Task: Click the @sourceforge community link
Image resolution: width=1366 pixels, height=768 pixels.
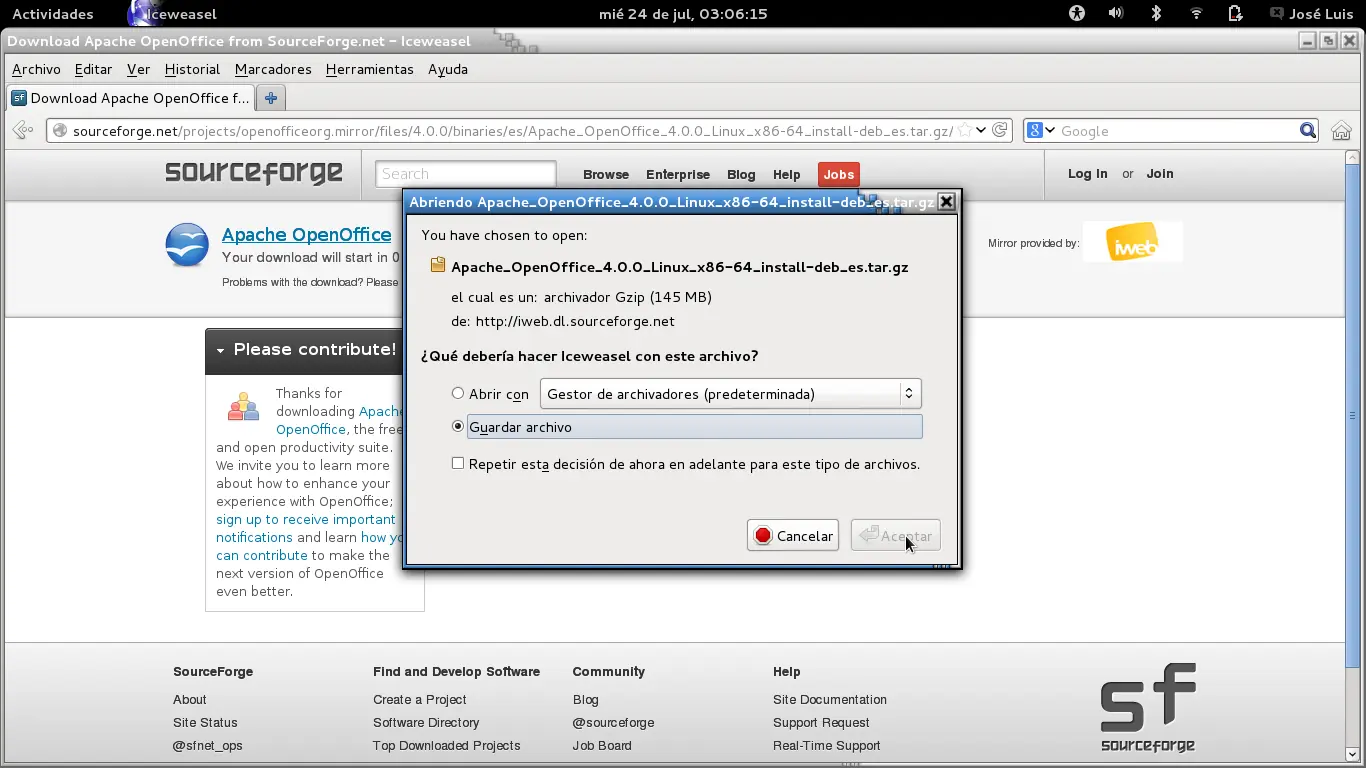Action: (x=613, y=722)
